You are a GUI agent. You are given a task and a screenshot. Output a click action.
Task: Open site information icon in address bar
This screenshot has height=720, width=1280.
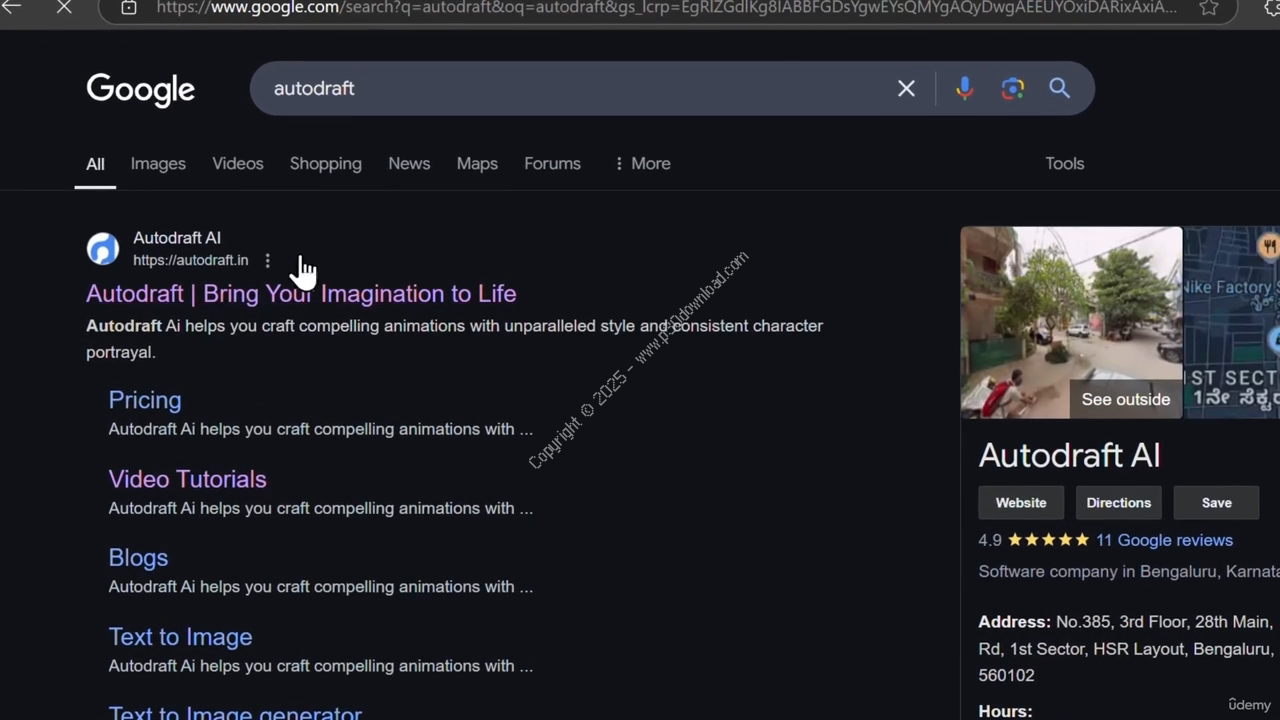point(129,8)
